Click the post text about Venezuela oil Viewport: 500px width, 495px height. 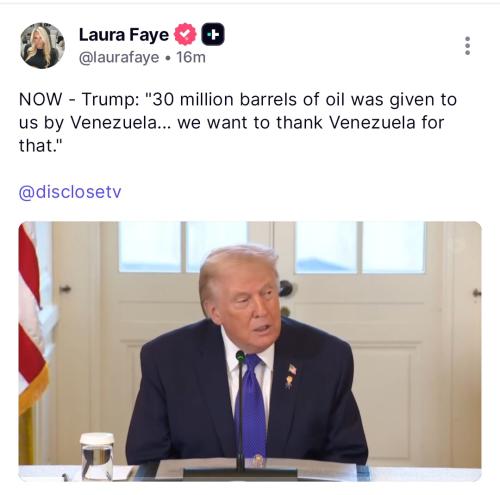[238, 123]
